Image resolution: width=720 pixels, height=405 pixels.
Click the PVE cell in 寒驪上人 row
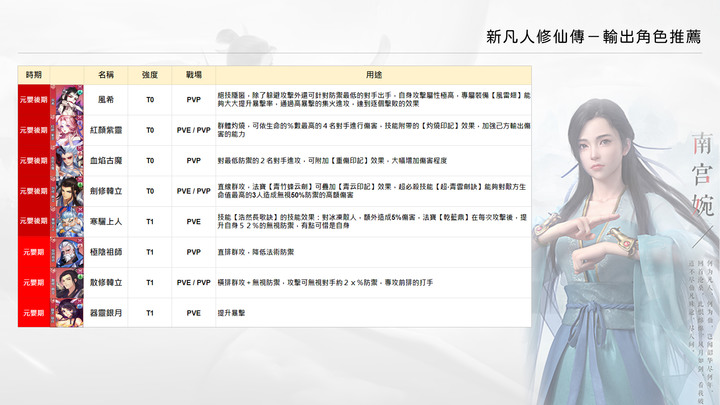click(193, 221)
